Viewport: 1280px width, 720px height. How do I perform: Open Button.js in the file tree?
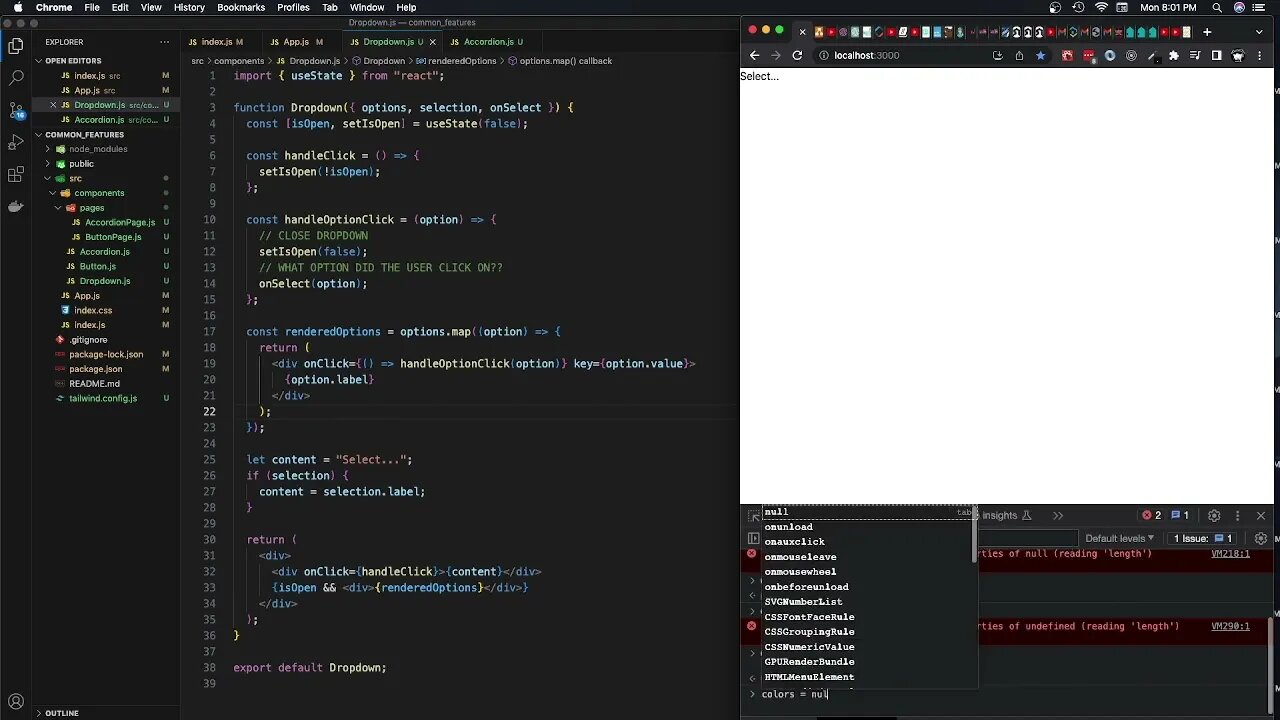point(97,266)
